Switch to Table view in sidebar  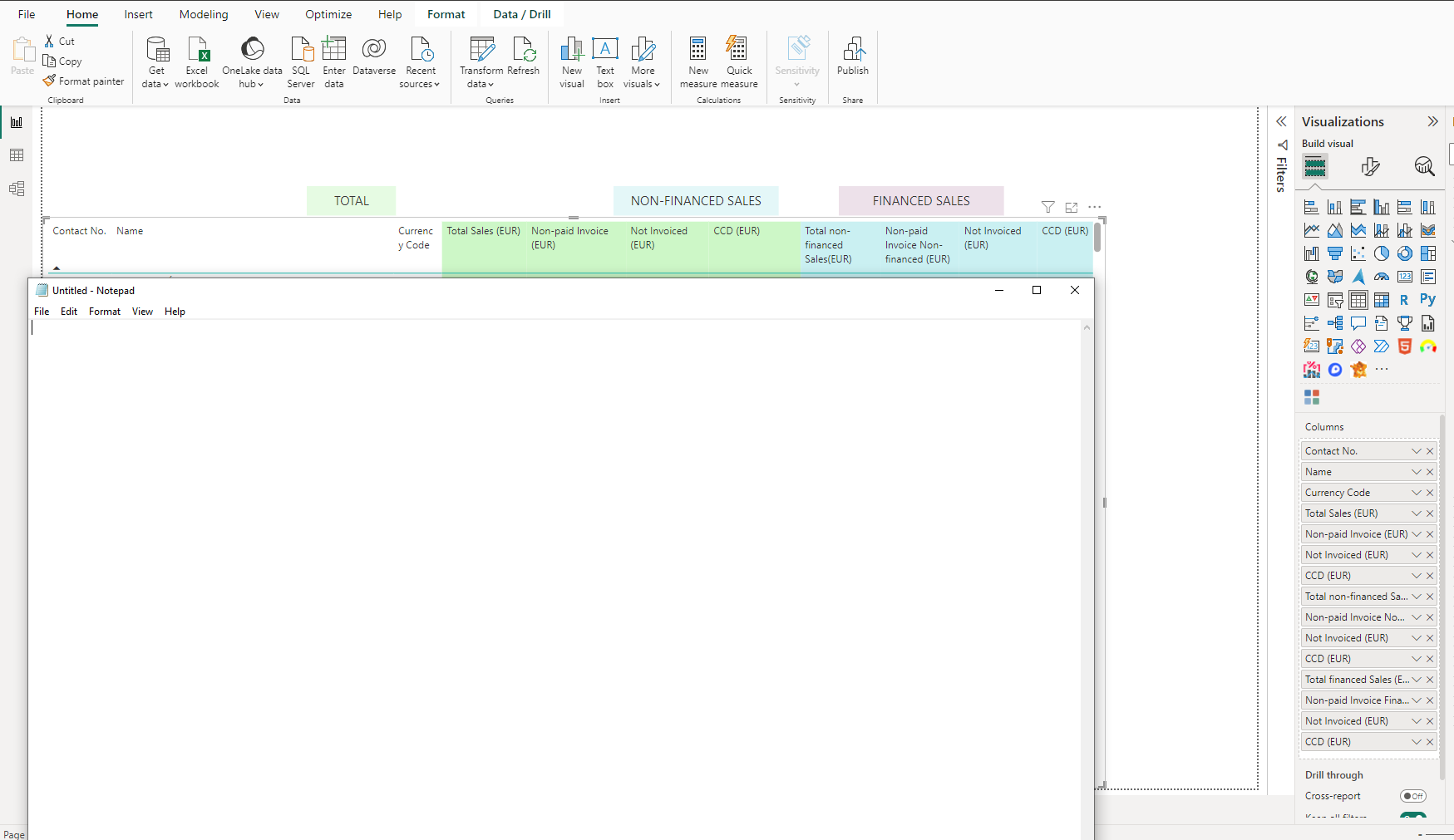tap(17, 155)
